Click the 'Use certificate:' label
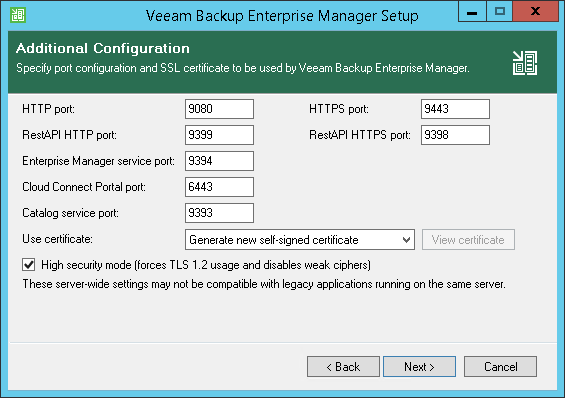This screenshot has width=565, height=398. (x=57, y=239)
